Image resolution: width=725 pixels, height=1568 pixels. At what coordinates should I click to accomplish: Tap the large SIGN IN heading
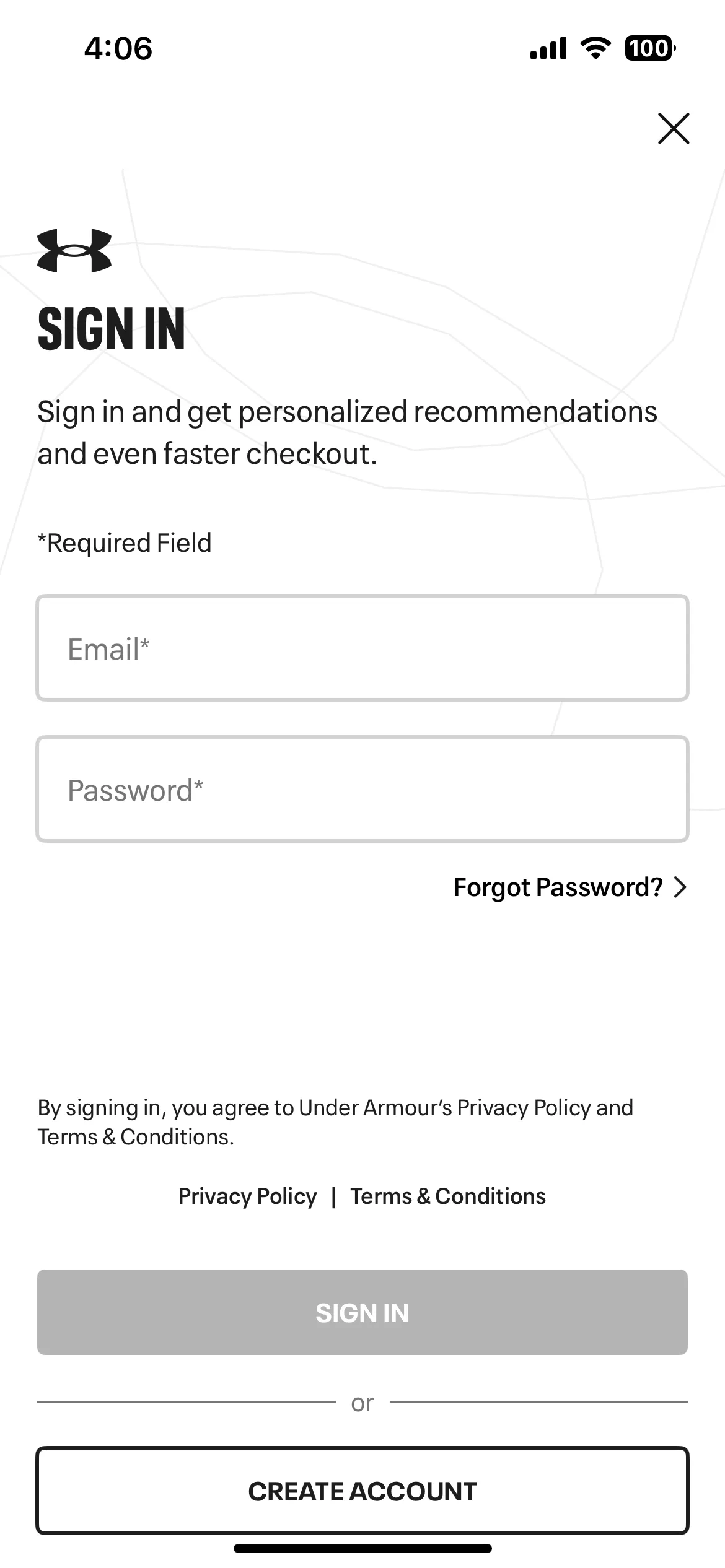click(112, 329)
